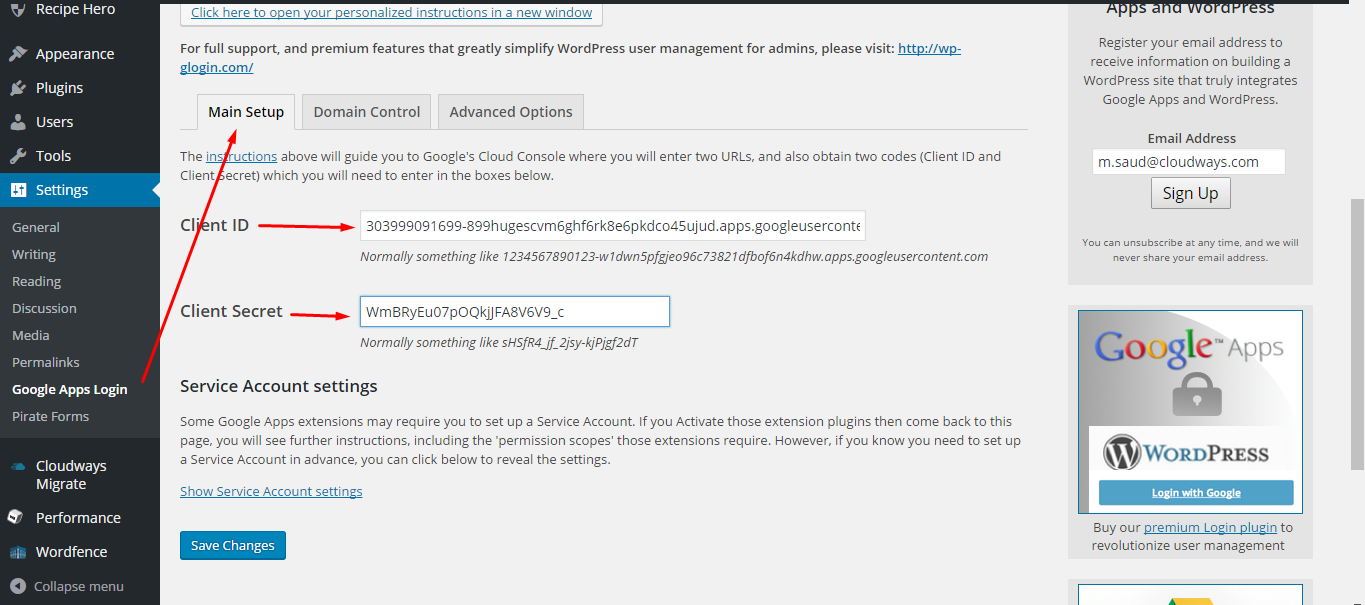Switch to the Domain Control tab
This screenshot has width=1365, height=605.
367,112
